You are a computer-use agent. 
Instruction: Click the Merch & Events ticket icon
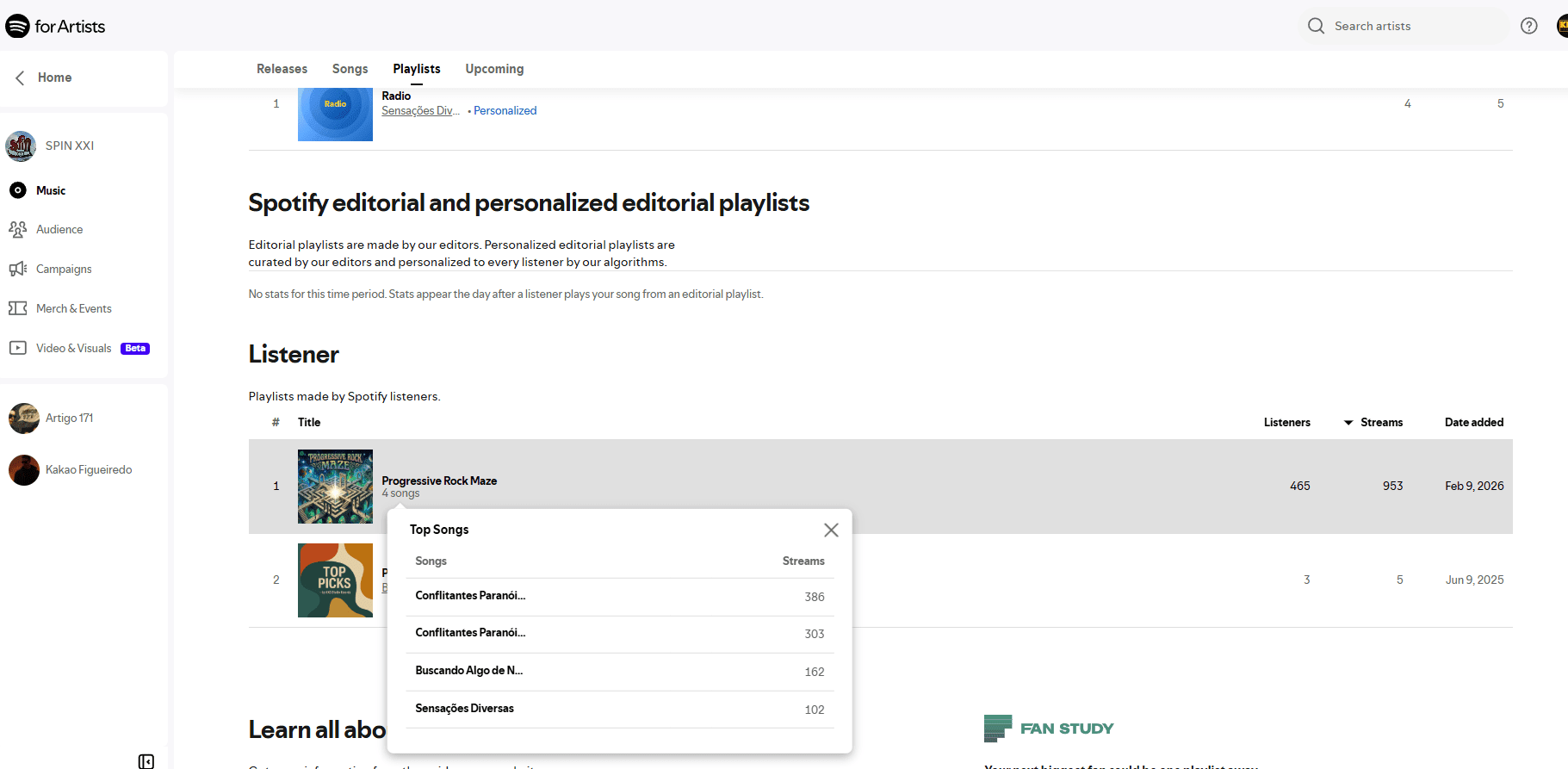click(17, 308)
